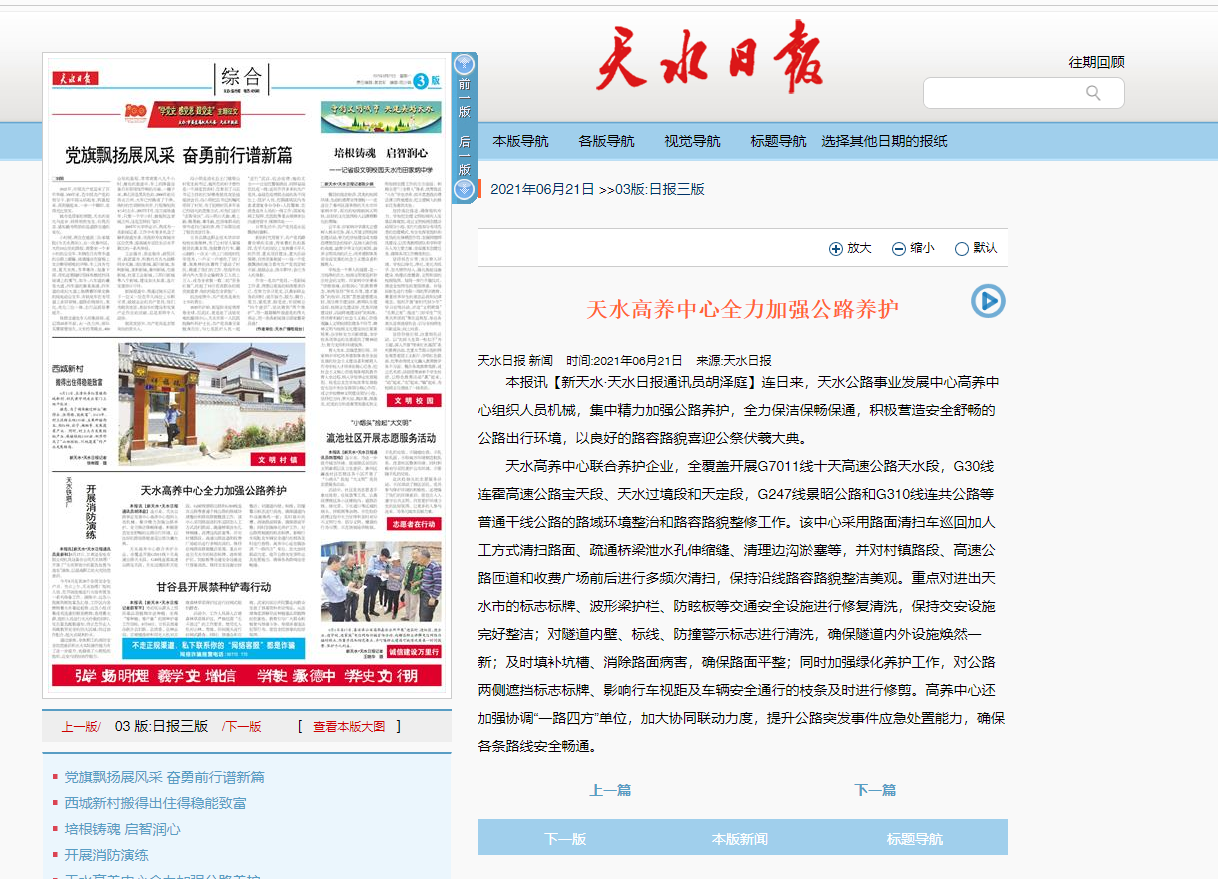Go to 下一篇 article
This screenshot has width=1218, height=879.
pos(875,790)
